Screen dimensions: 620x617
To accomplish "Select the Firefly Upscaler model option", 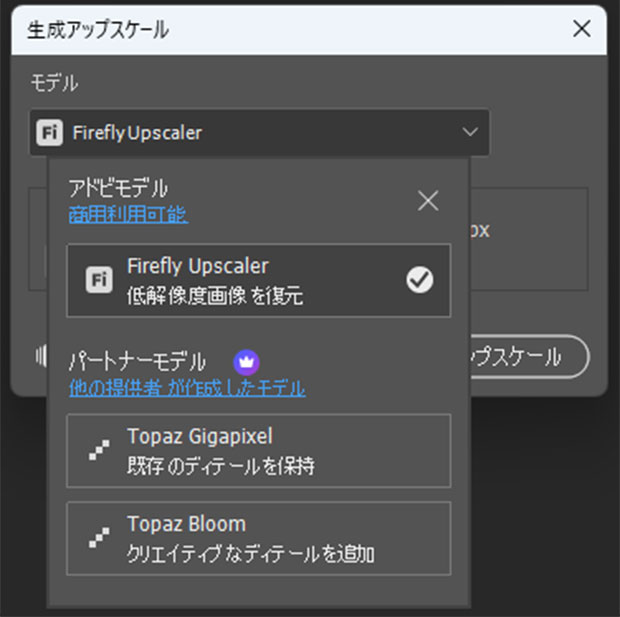I will click(x=258, y=280).
